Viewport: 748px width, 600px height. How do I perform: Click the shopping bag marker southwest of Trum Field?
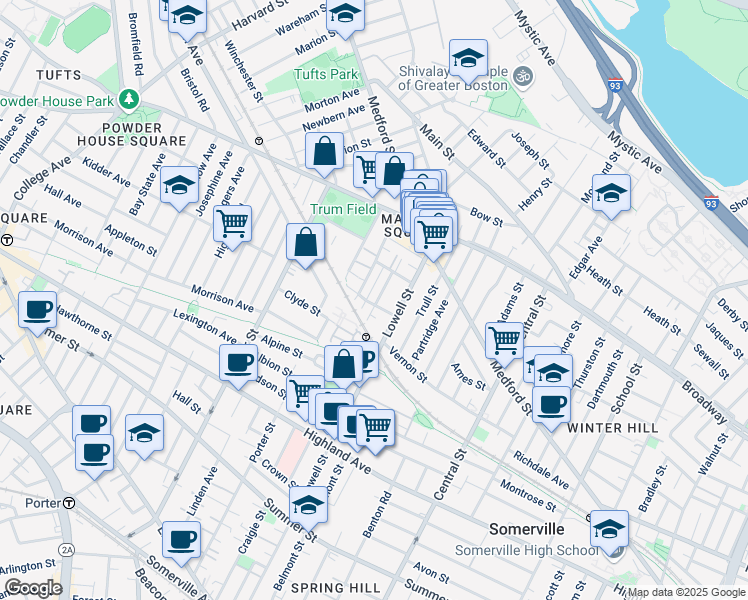(305, 243)
